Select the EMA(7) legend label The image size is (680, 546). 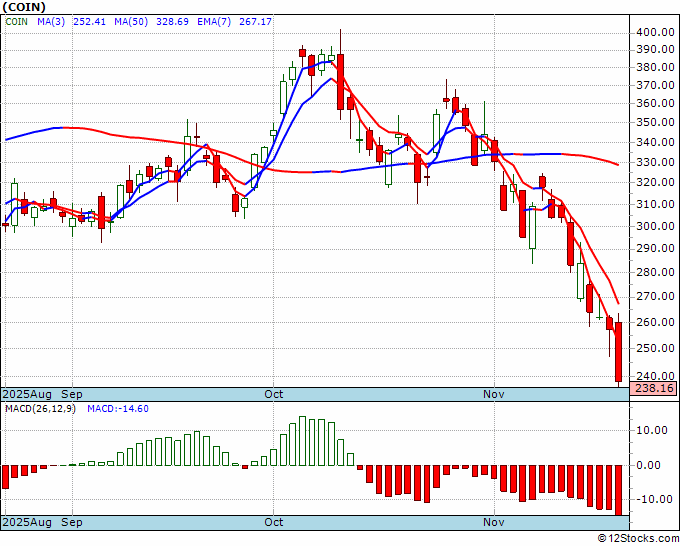[x=214, y=22]
